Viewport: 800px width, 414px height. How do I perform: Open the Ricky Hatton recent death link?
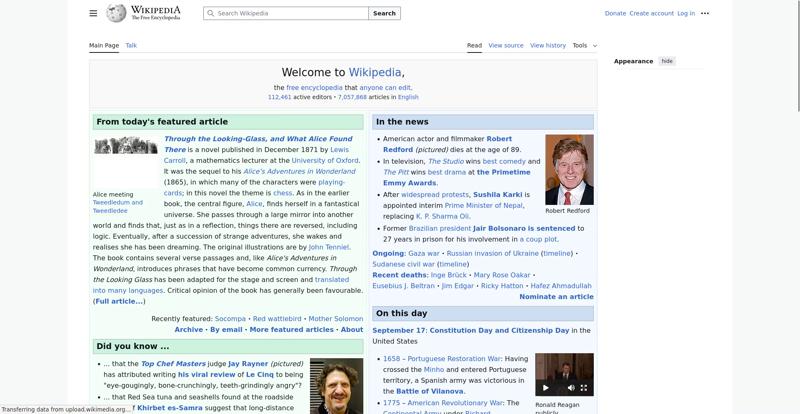click(502, 286)
